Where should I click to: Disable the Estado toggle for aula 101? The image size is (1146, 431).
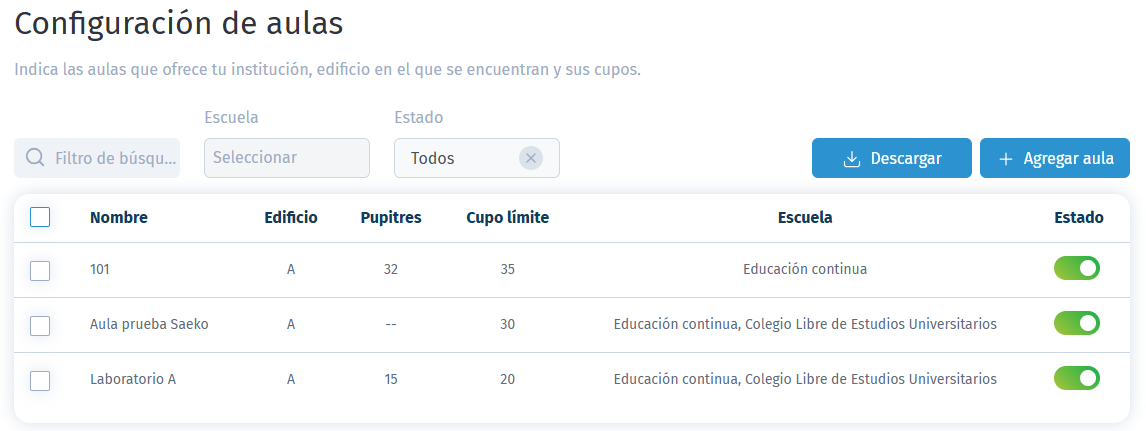[x=1077, y=268]
